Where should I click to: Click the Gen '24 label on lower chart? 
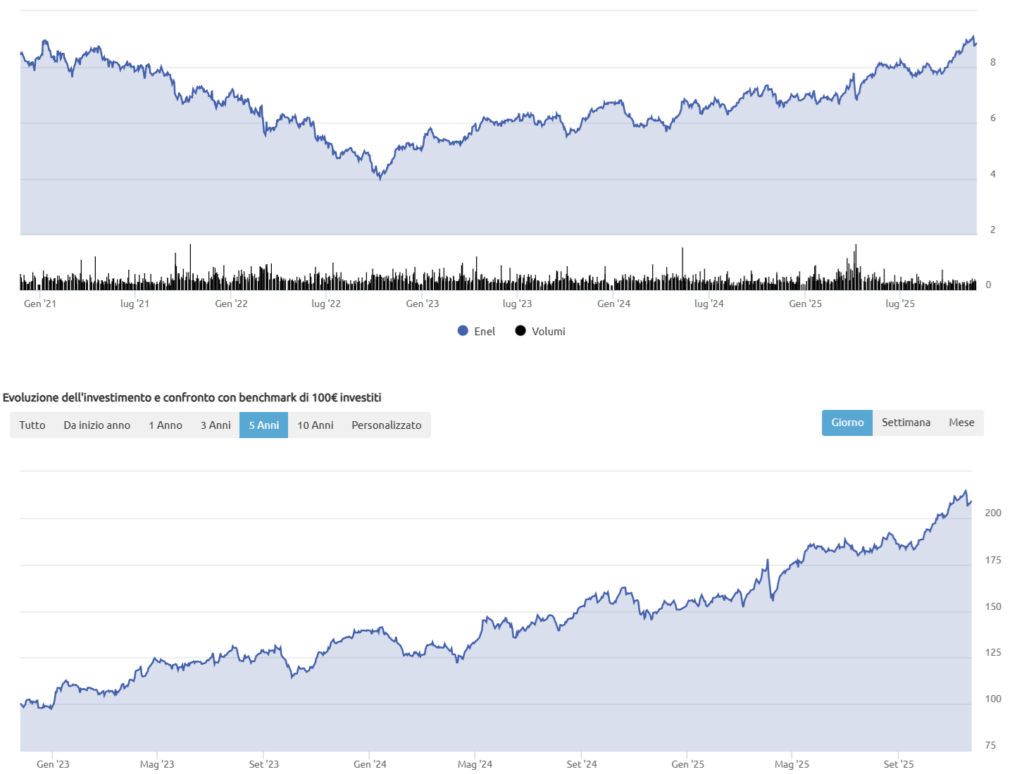tap(370, 764)
